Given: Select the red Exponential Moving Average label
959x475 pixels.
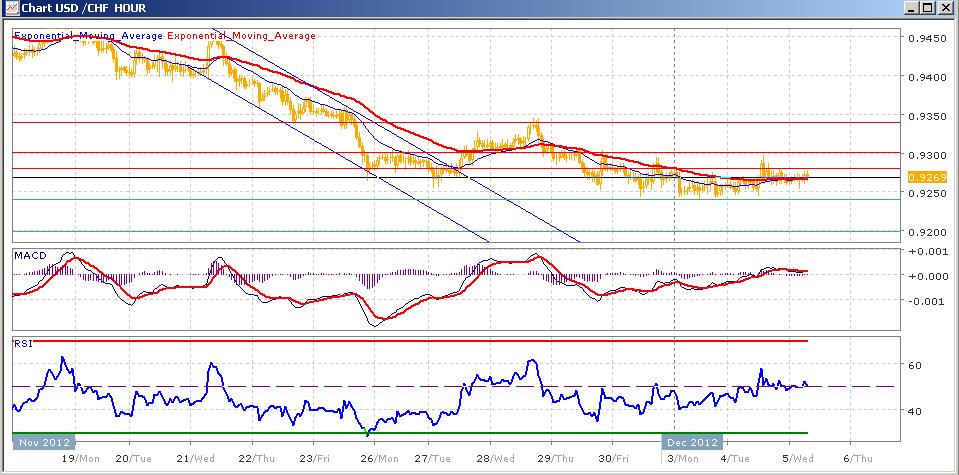Looking at the screenshot, I should [x=241, y=36].
